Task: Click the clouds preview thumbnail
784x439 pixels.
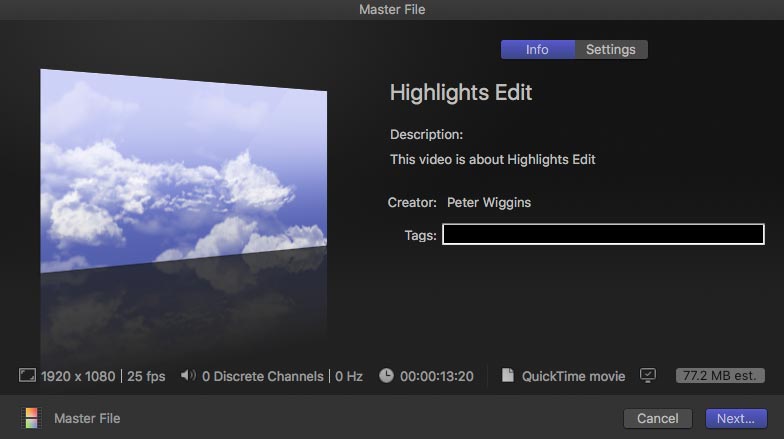Action: [184, 170]
